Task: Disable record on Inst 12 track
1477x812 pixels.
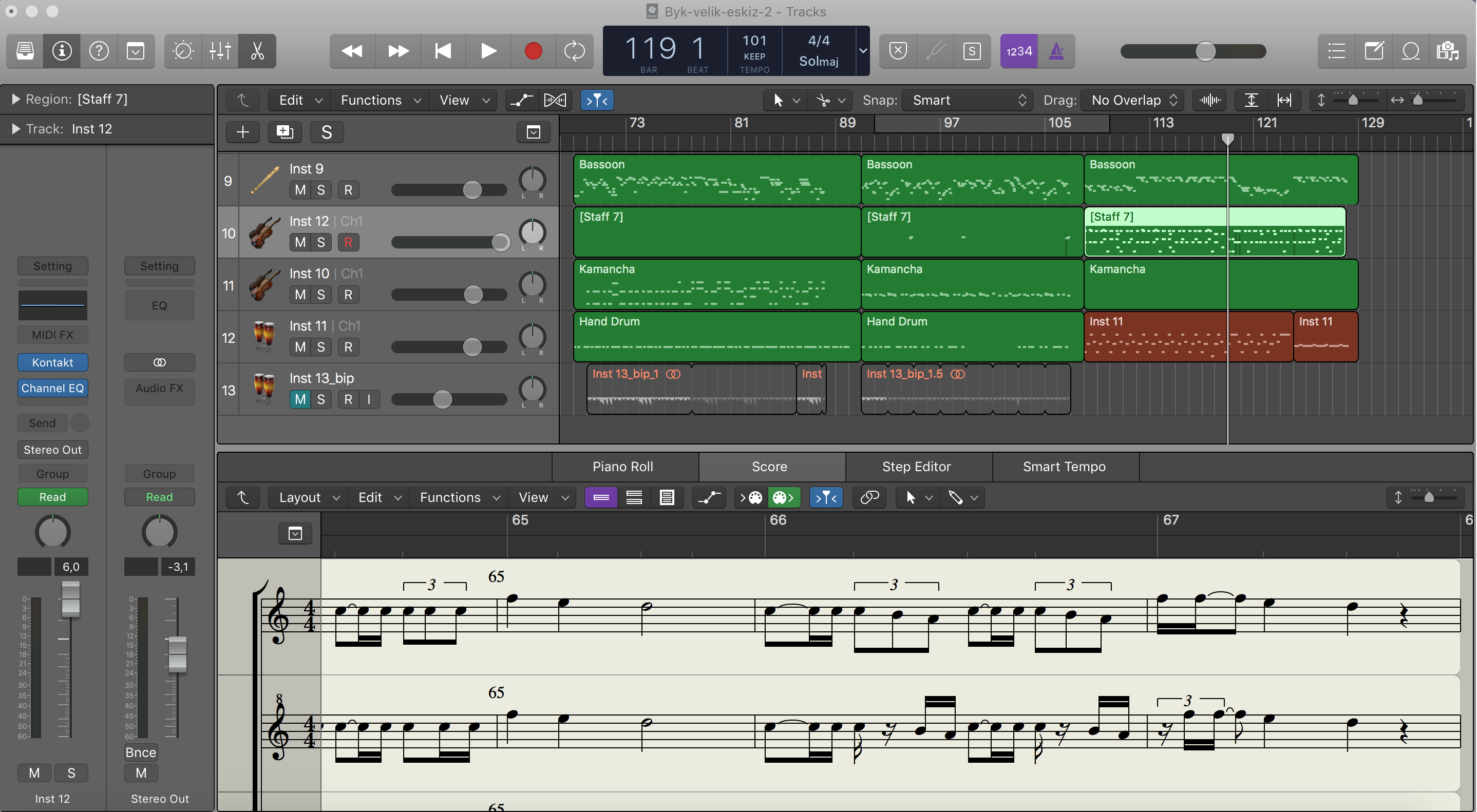Action: (348, 242)
